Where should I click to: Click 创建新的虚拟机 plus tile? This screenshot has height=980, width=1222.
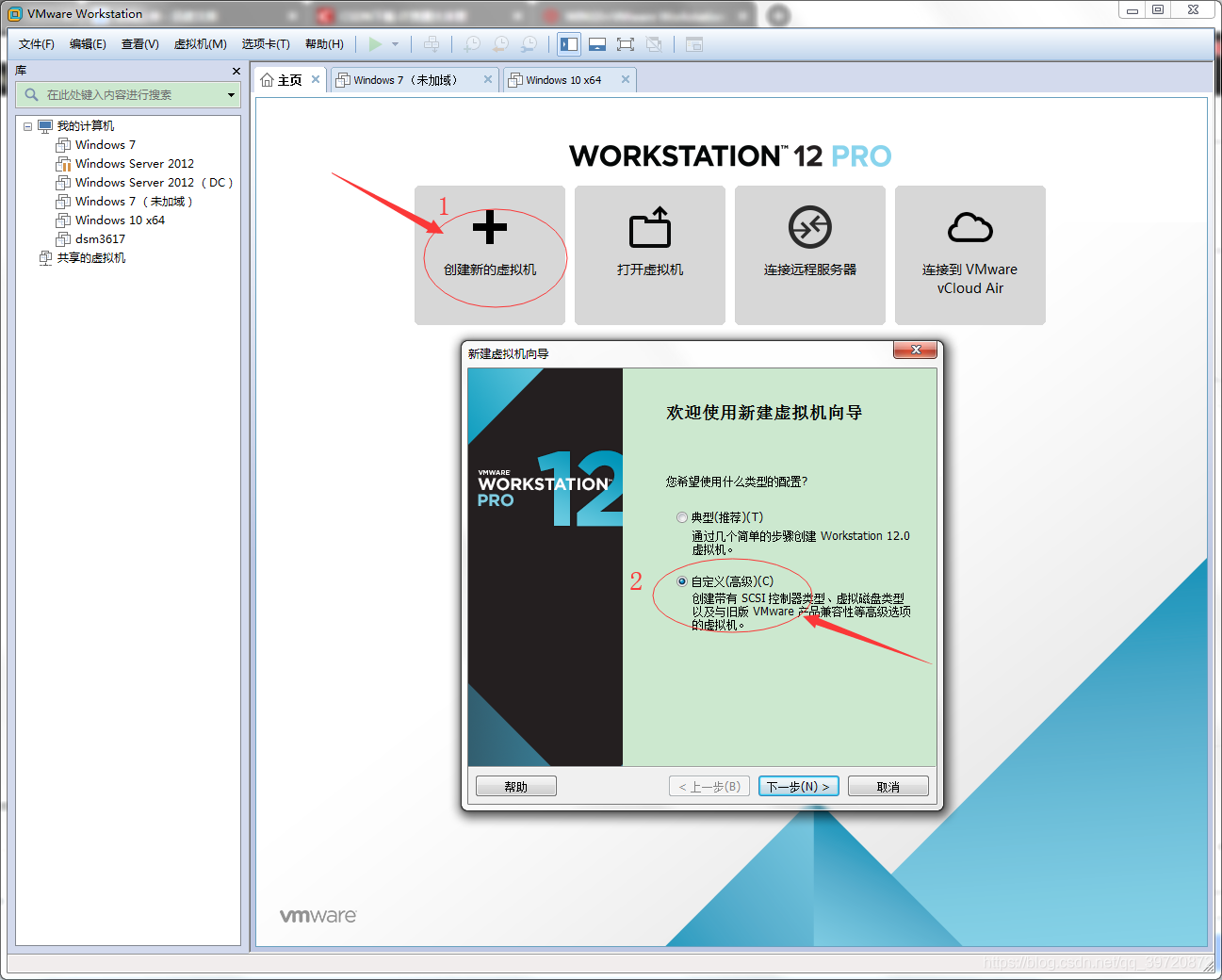click(490, 255)
